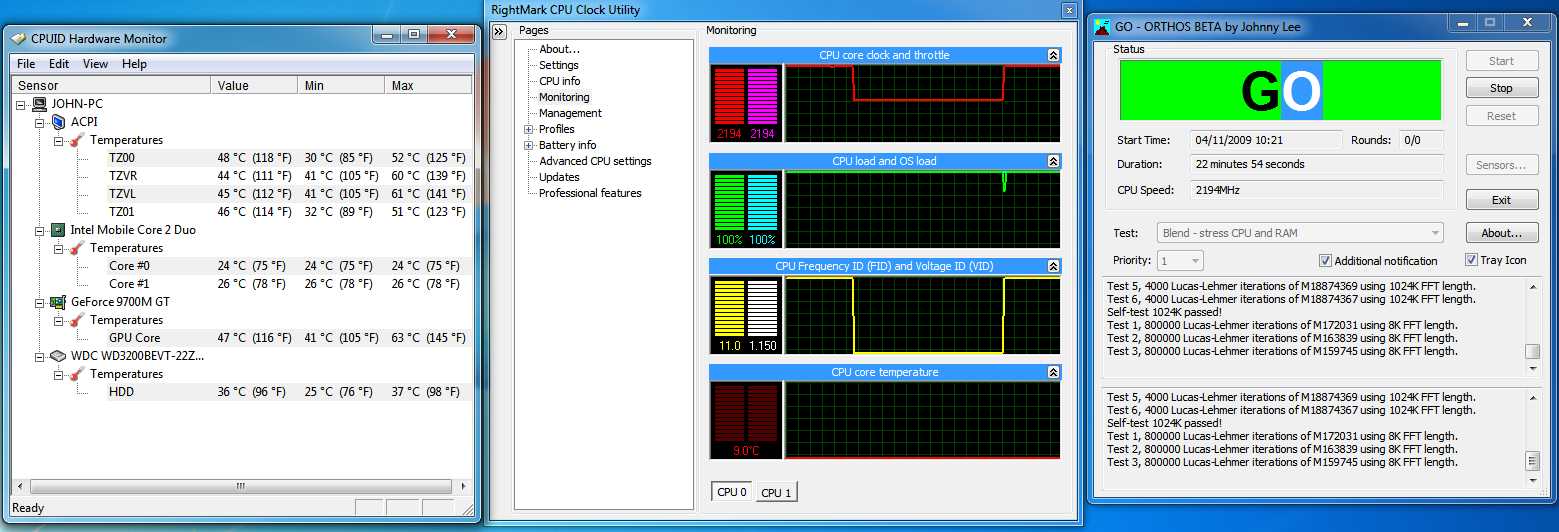
Task: Collapse the CPU load and OS load graph
Action: [1053, 161]
